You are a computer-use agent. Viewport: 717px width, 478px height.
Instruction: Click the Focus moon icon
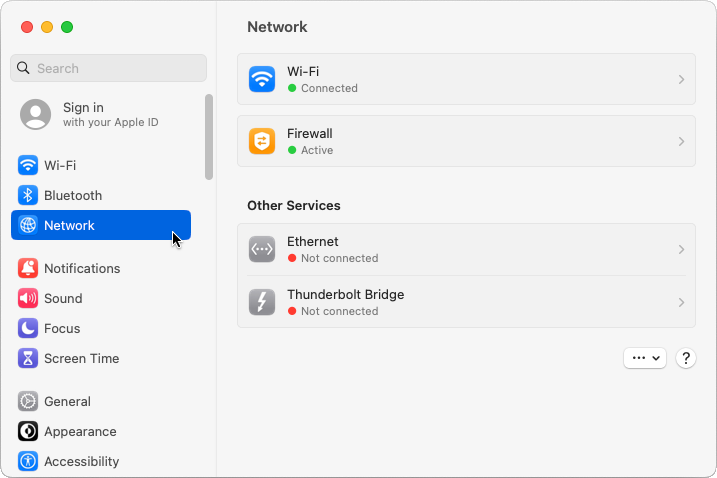point(28,328)
